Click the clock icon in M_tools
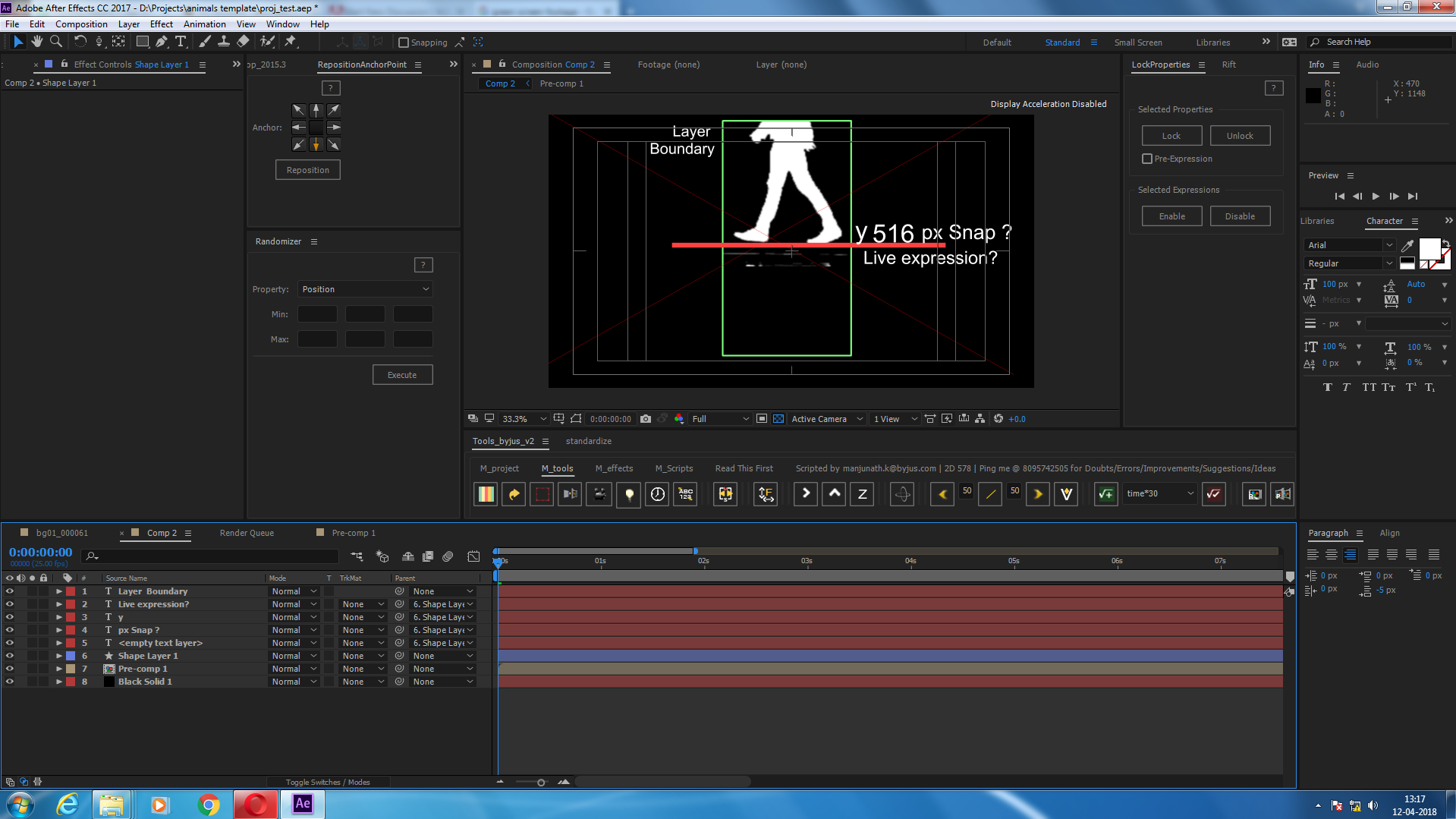This screenshot has height=819, width=1456. pos(657,494)
